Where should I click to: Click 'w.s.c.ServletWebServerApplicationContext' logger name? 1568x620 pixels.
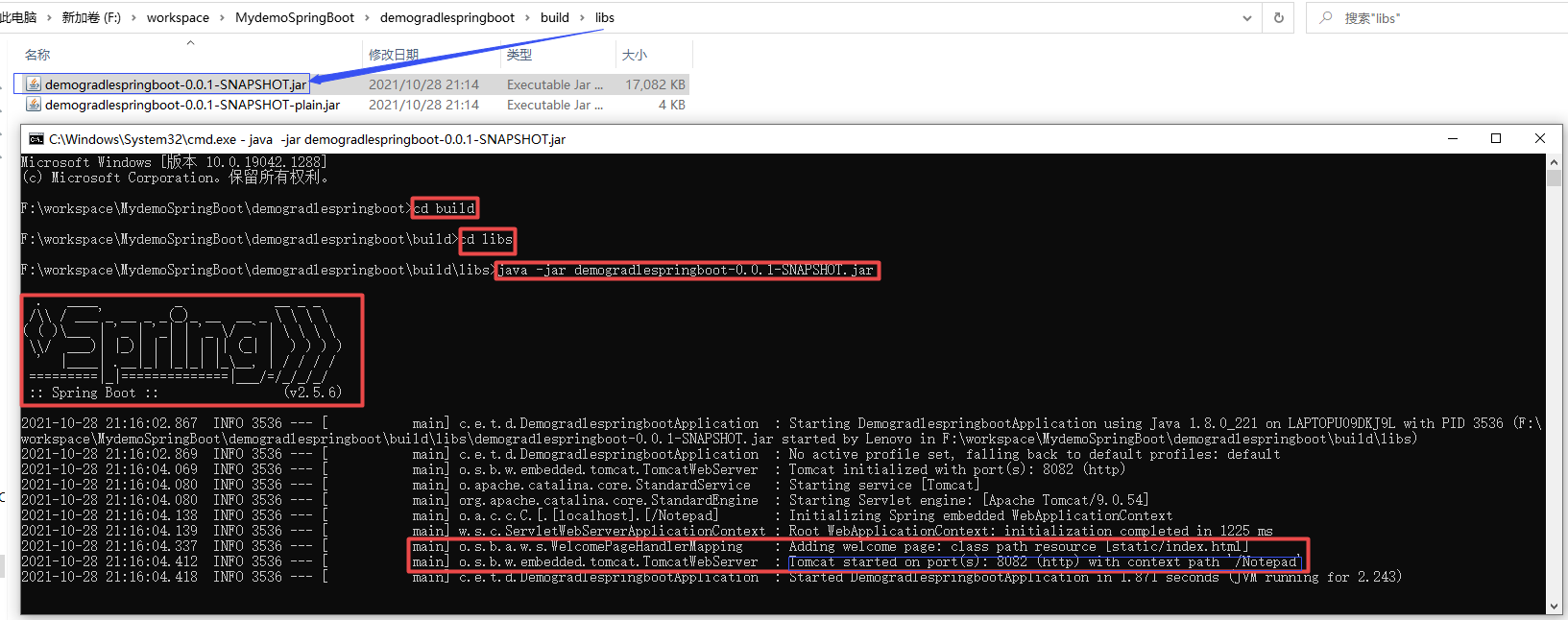point(613,531)
